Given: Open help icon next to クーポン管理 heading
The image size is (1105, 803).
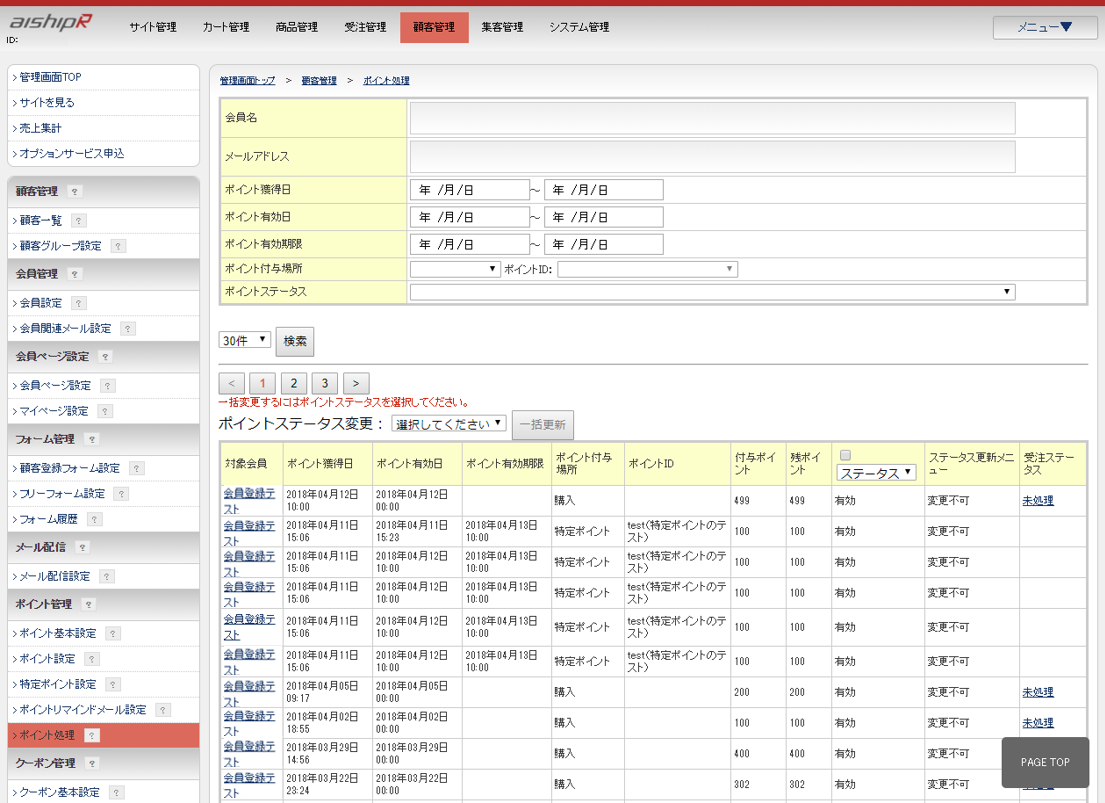Looking at the screenshot, I should pyautogui.click(x=92, y=764).
